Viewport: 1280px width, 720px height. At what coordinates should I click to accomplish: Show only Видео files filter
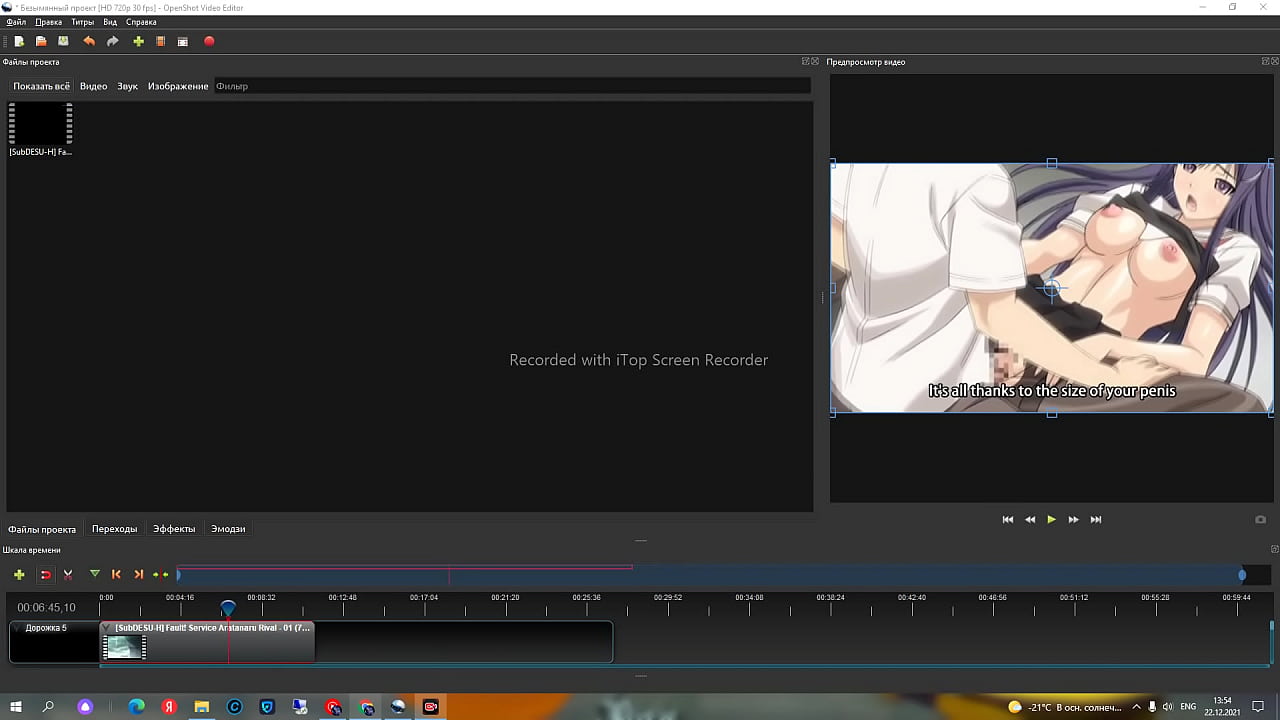[93, 86]
